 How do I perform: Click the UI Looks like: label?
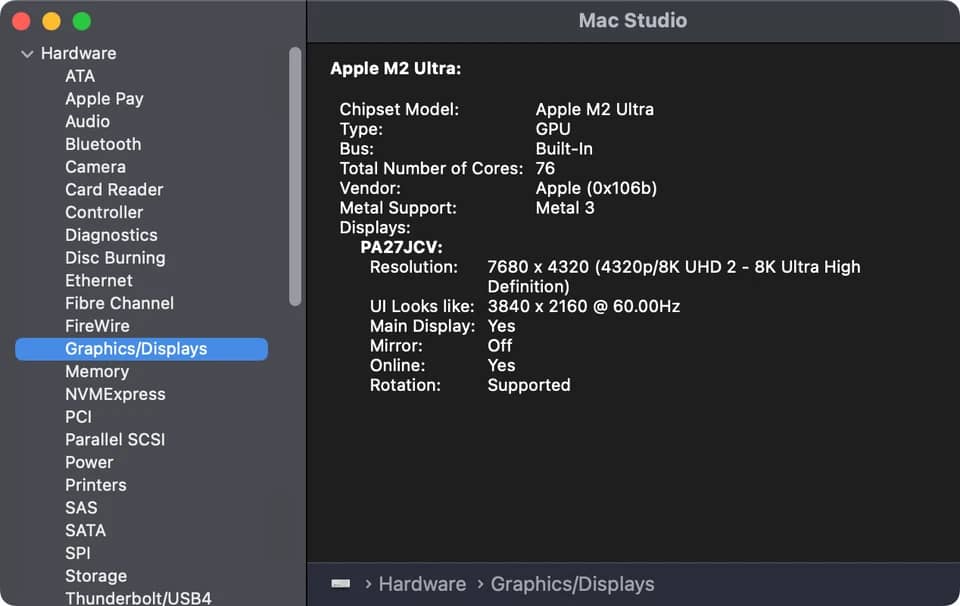point(422,306)
